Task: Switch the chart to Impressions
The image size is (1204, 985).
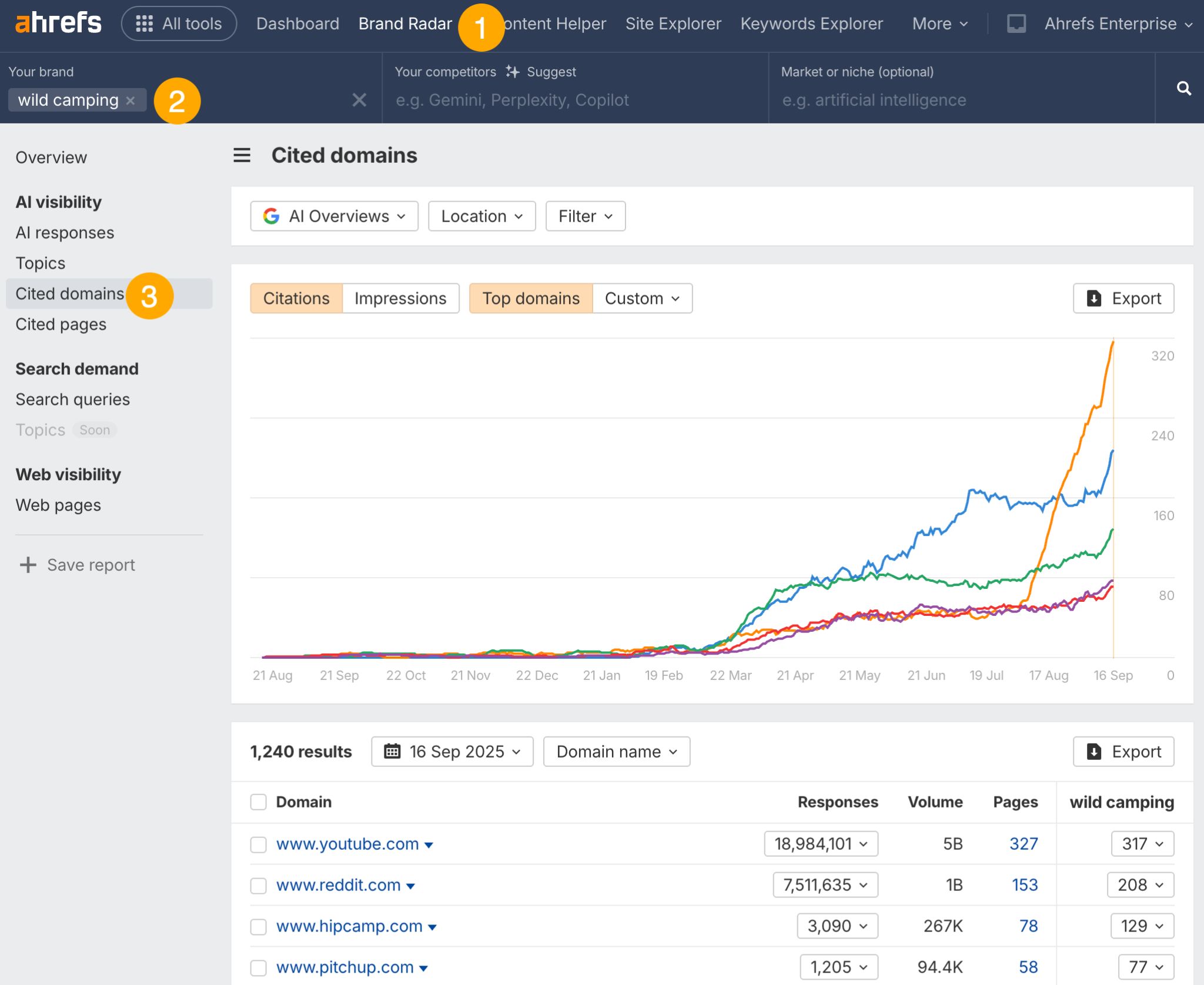Action: [400, 298]
